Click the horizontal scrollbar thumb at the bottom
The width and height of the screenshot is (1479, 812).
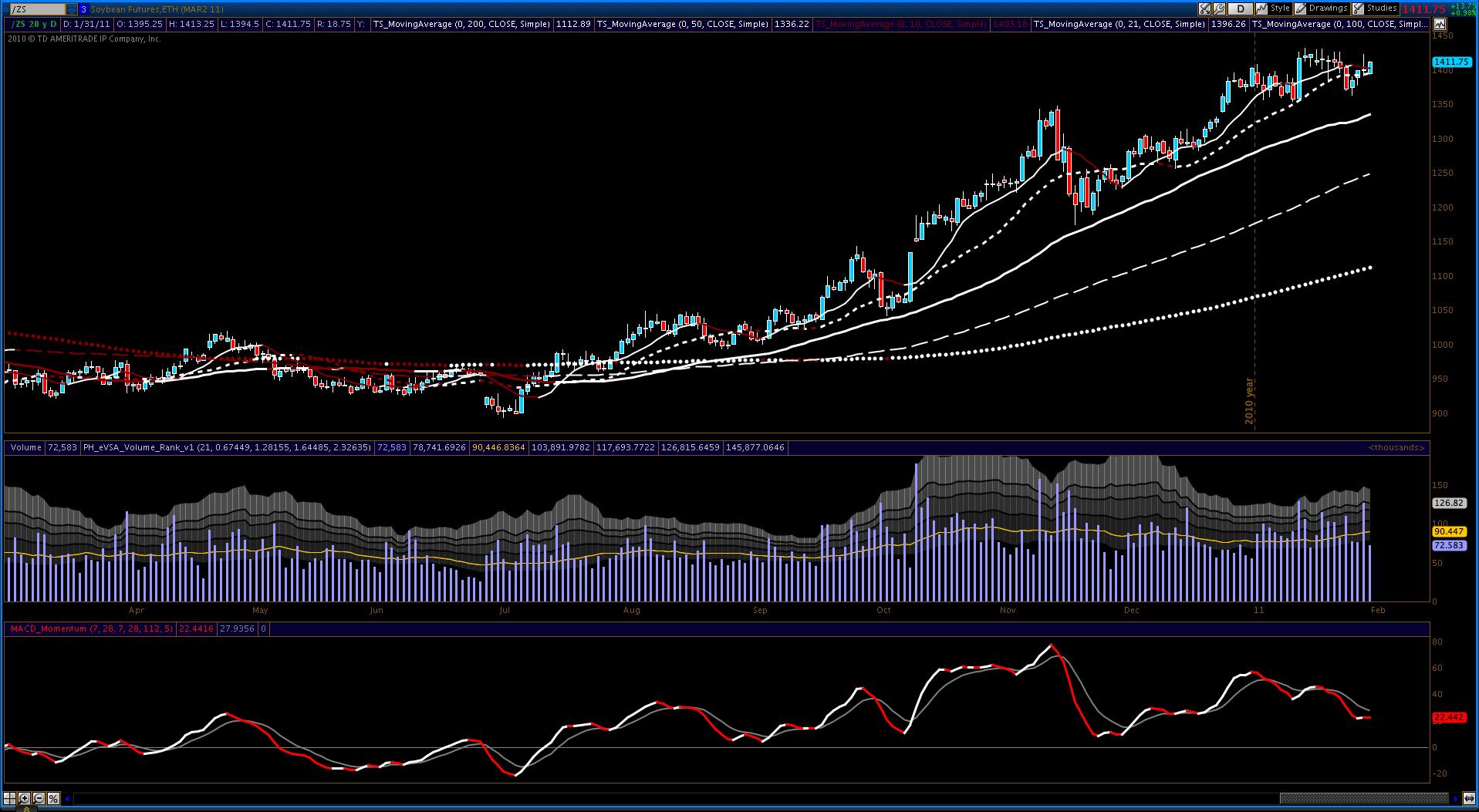pos(1364,798)
